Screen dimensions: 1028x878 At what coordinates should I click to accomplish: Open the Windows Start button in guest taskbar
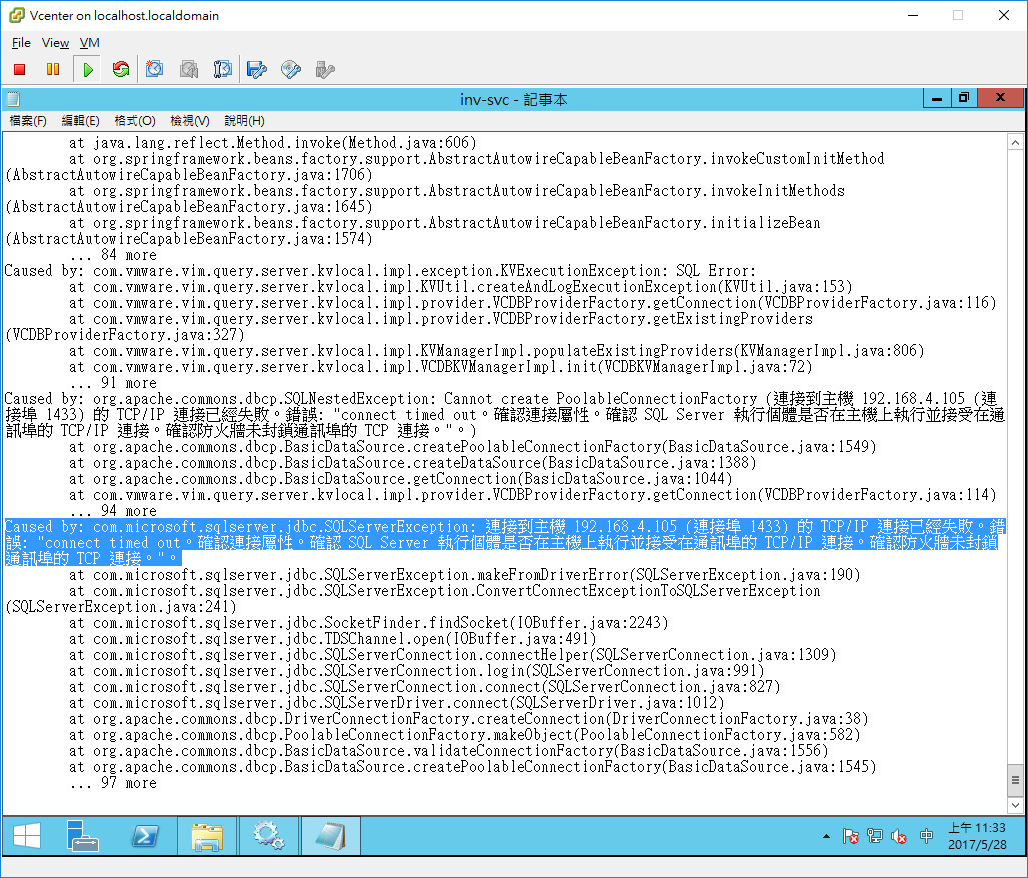coord(27,836)
